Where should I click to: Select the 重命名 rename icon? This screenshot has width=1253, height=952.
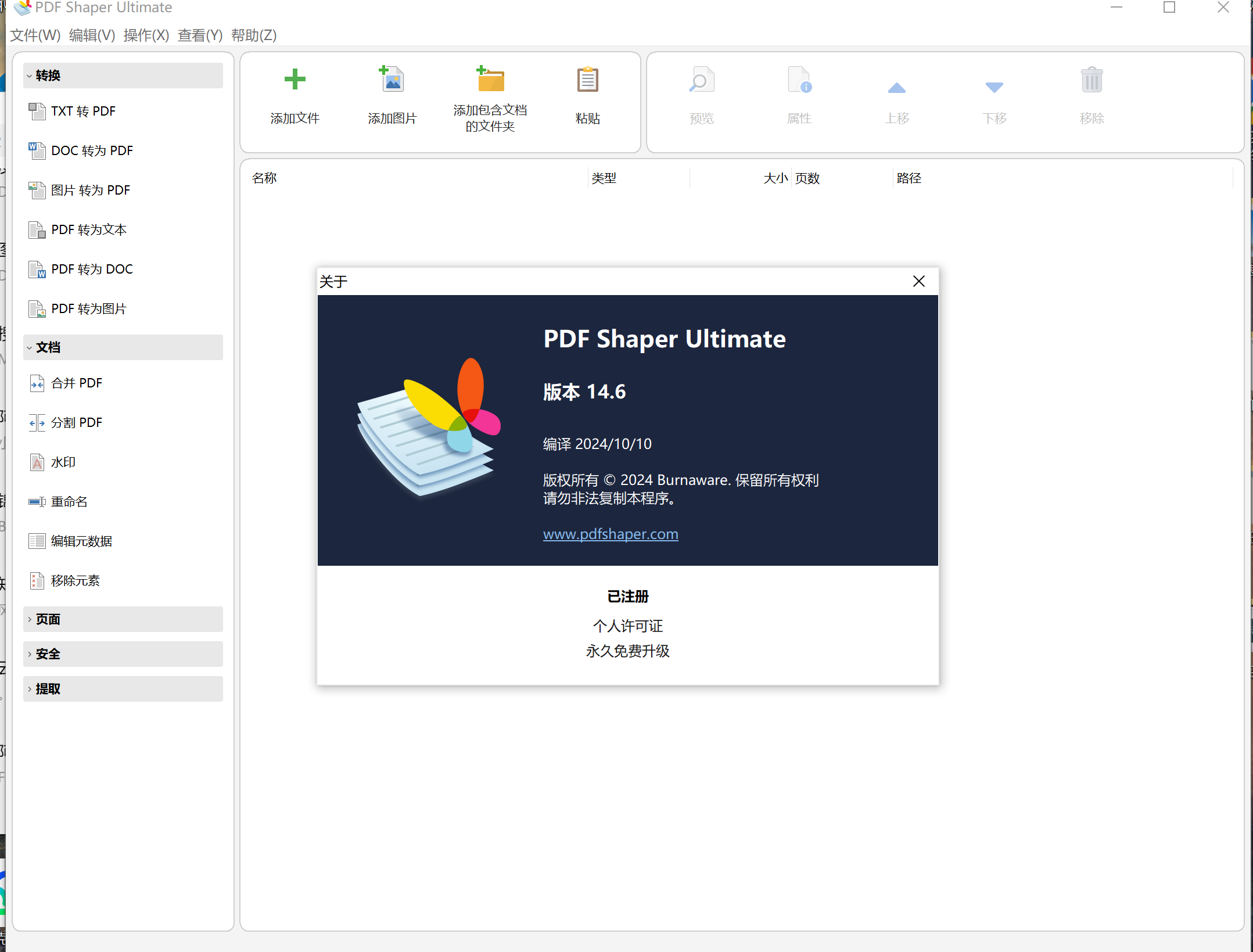click(37, 501)
